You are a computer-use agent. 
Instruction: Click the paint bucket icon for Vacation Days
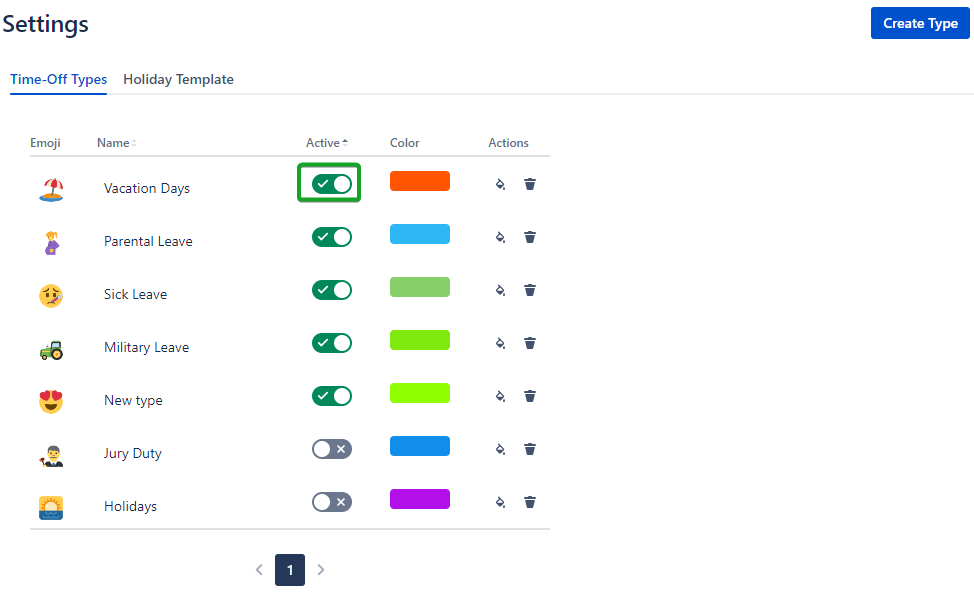pos(500,184)
